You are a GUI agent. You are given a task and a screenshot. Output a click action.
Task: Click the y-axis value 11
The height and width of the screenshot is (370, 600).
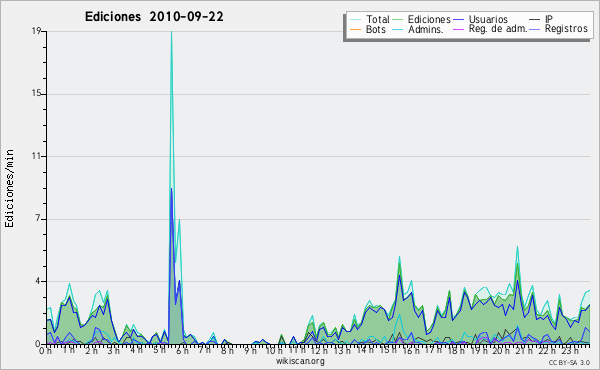tap(36, 156)
